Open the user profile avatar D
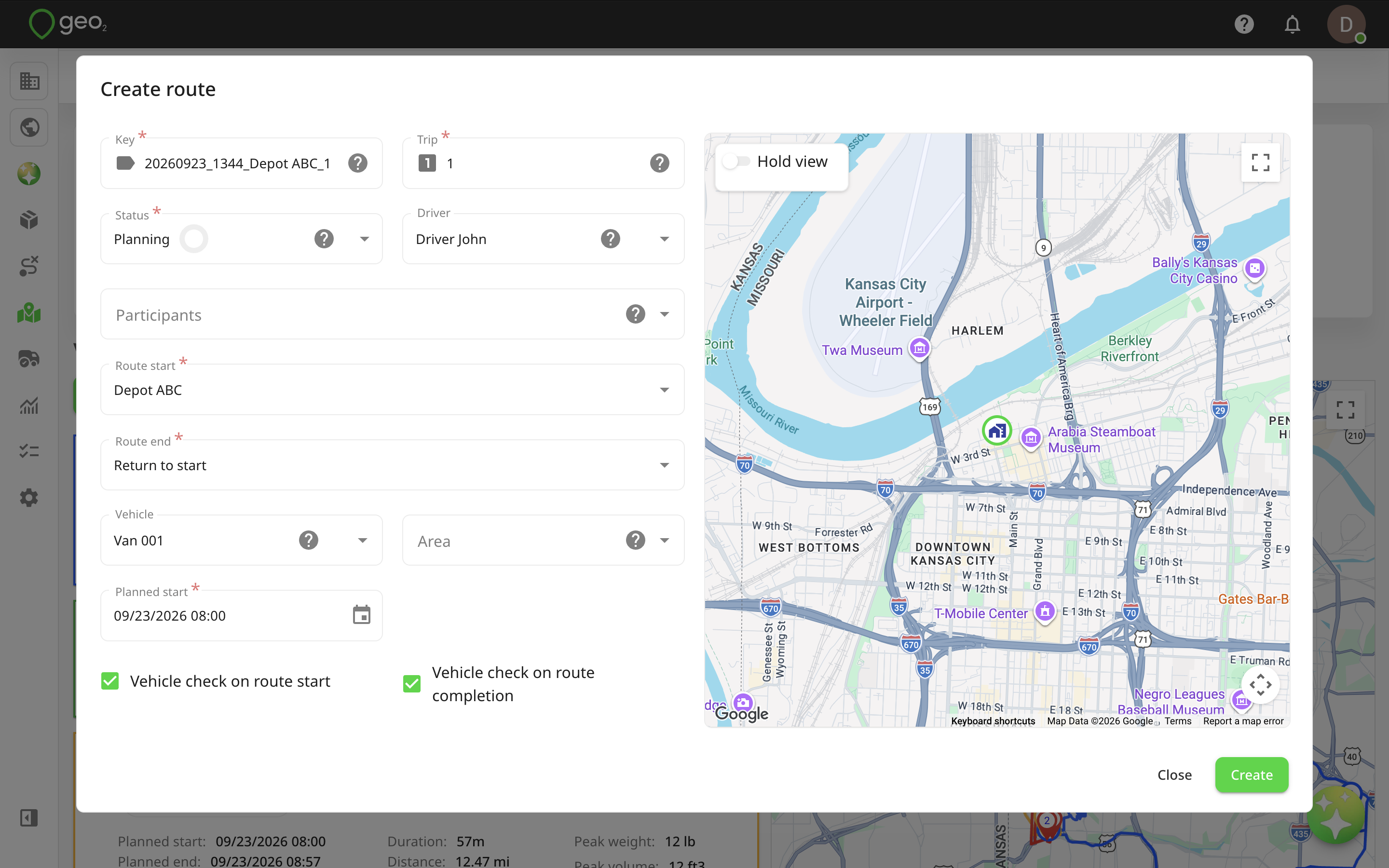This screenshot has width=1389, height=868. click(1346, 24)
